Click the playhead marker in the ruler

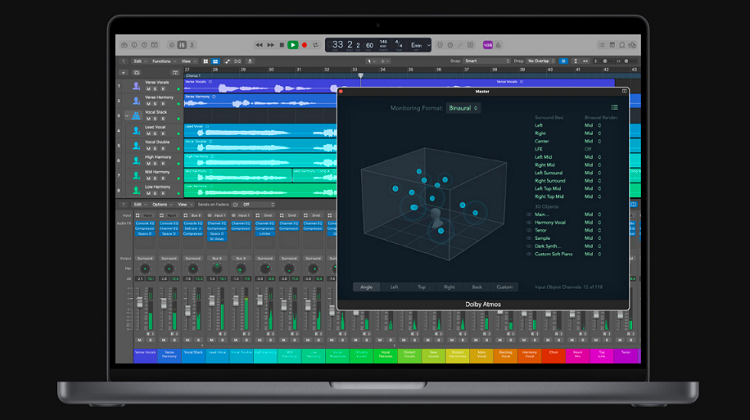coord(361,76)
